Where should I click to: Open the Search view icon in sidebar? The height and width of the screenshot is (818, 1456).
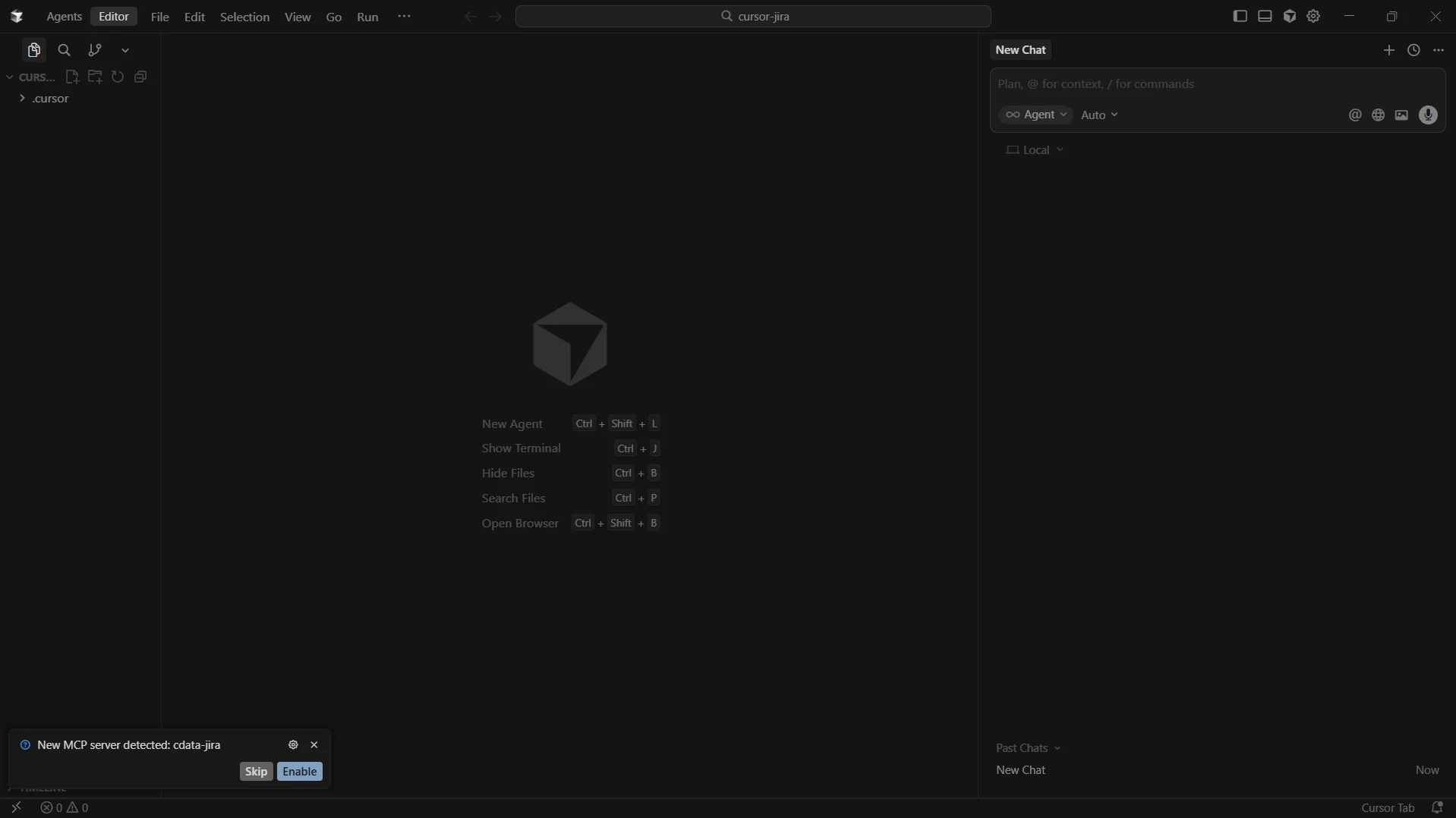pyautogui.click(x=65, y=50)
